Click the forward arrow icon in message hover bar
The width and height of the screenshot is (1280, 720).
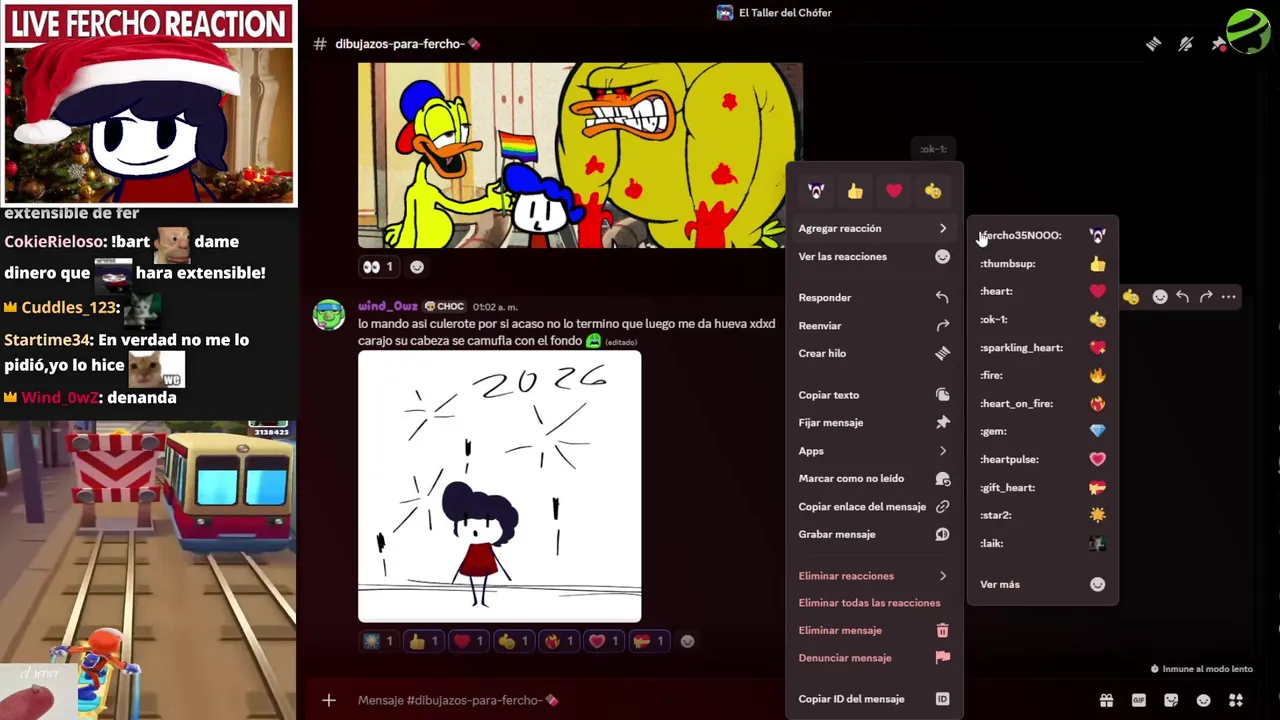coord(1206,297)
